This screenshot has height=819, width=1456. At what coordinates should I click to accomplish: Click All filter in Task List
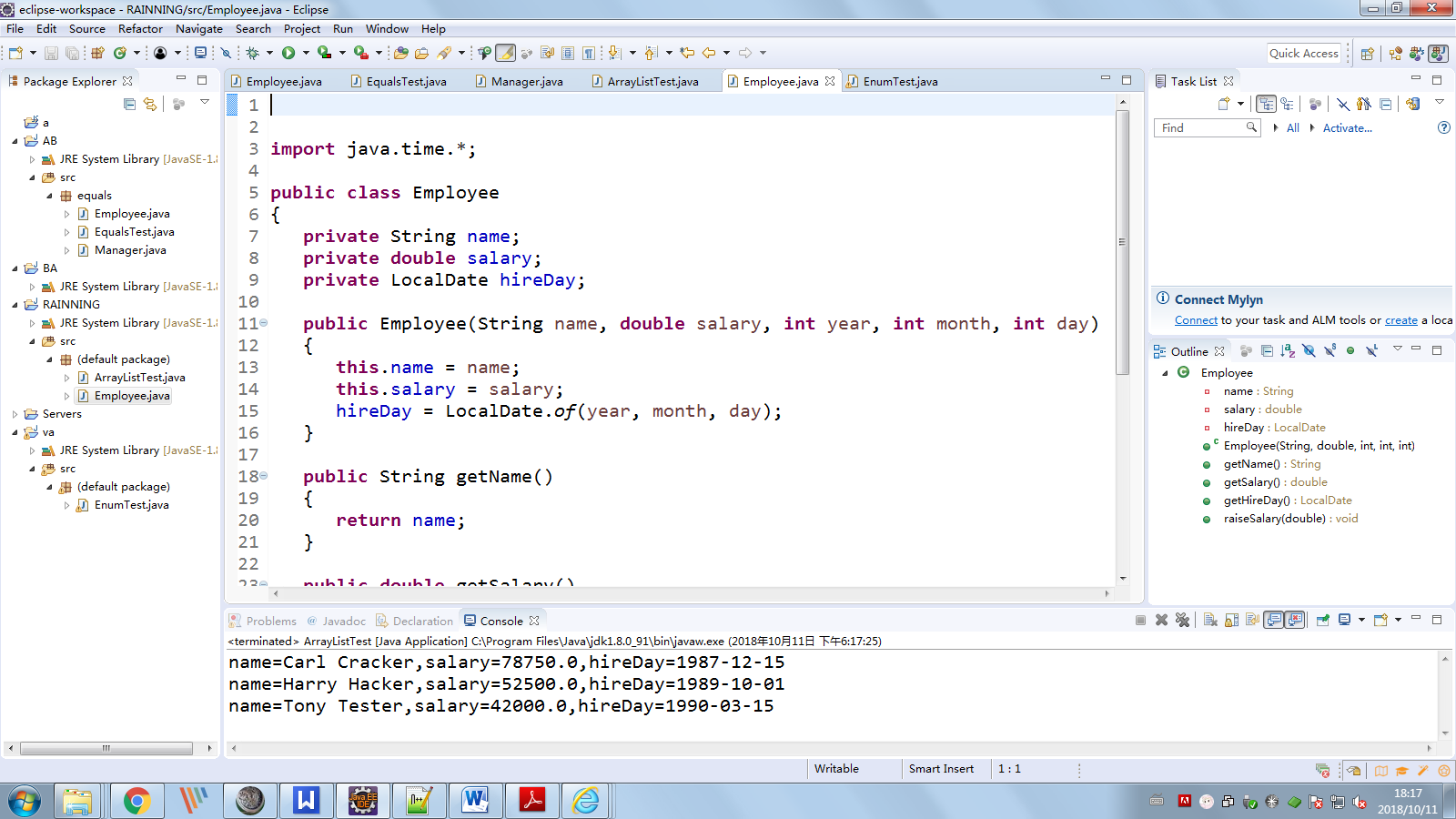tap(1292, 128)
